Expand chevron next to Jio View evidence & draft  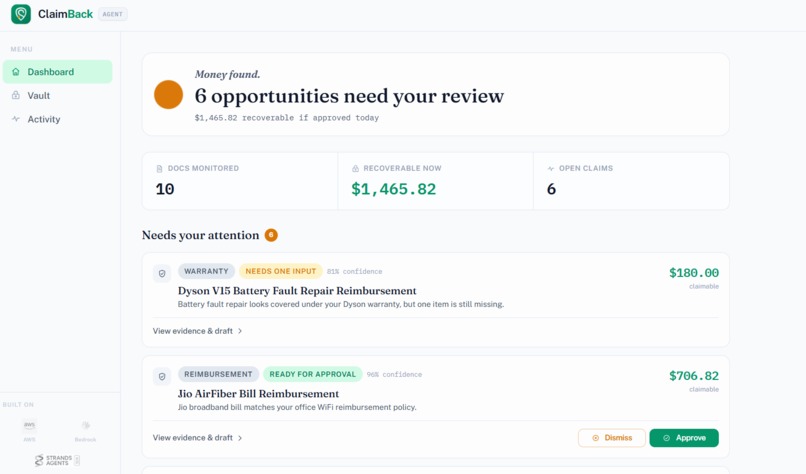pyautogui.click(x=240, y=438)
